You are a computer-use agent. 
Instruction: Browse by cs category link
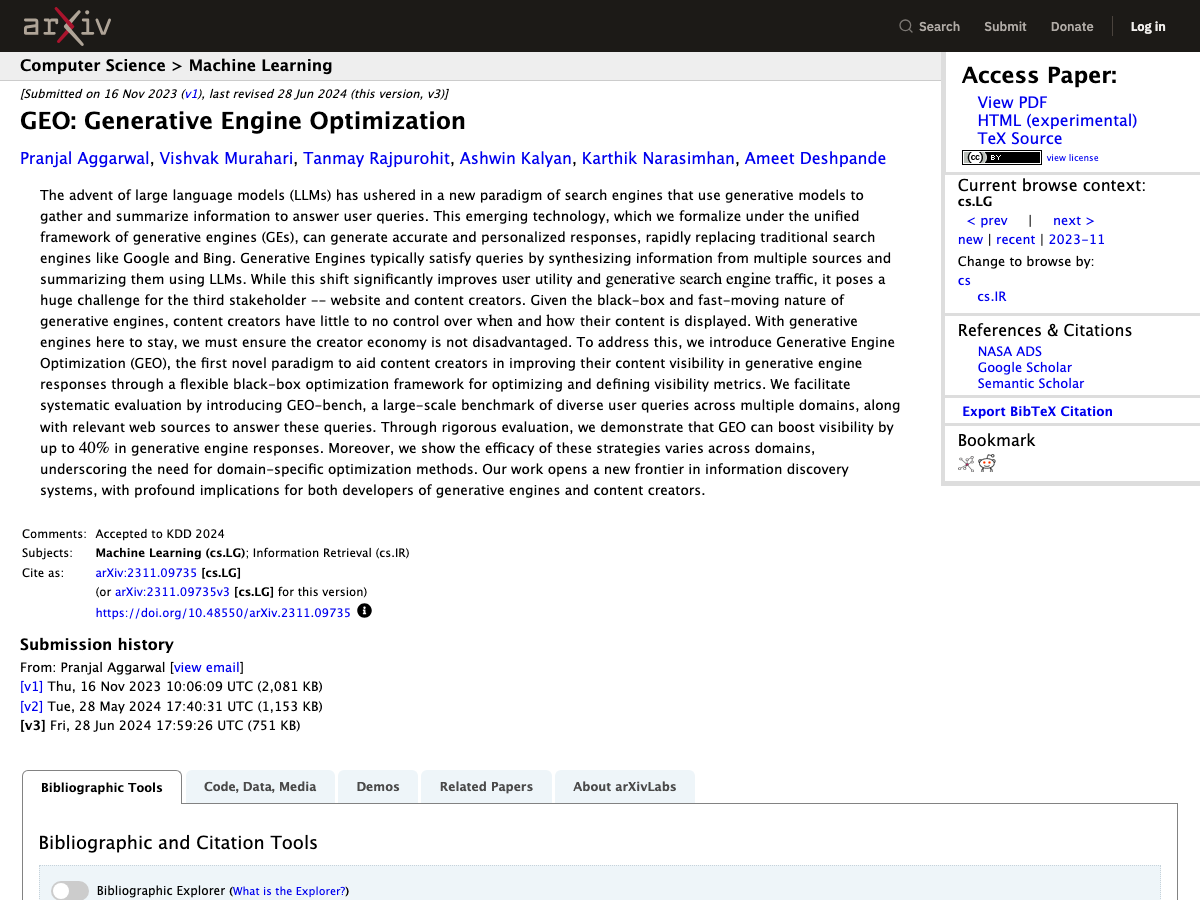(x=964, y=280)
